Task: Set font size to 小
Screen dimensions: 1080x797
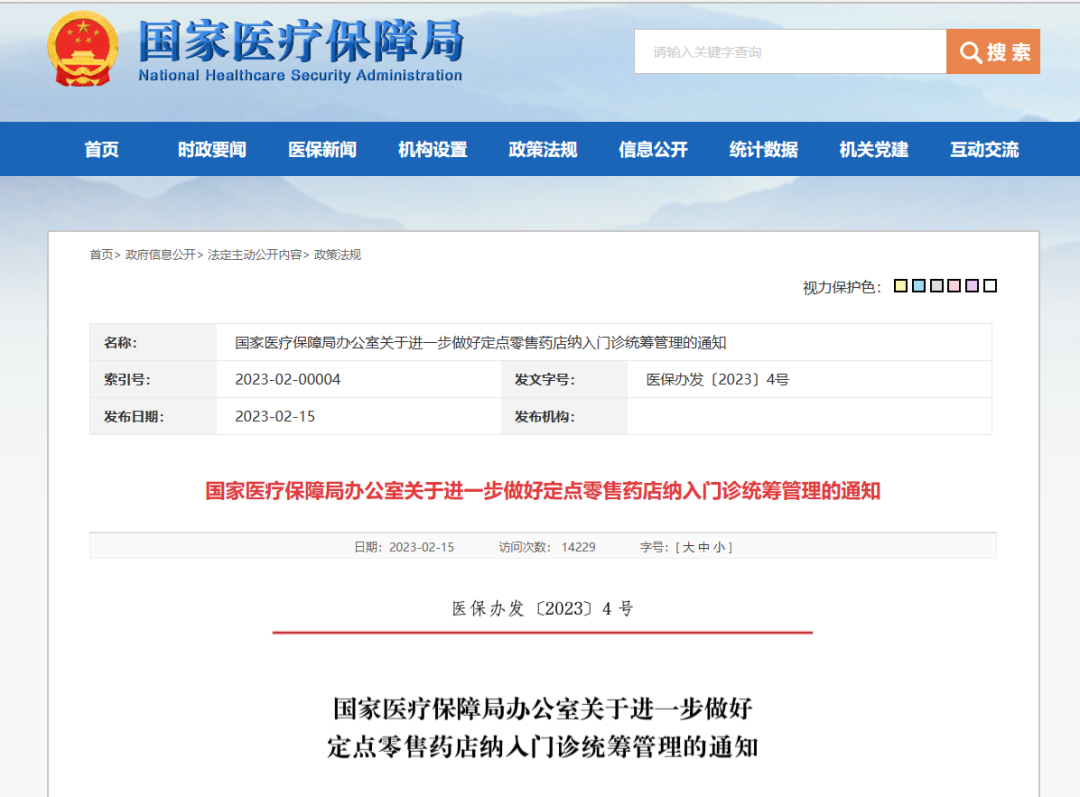Action: click(x=719, y=547)
